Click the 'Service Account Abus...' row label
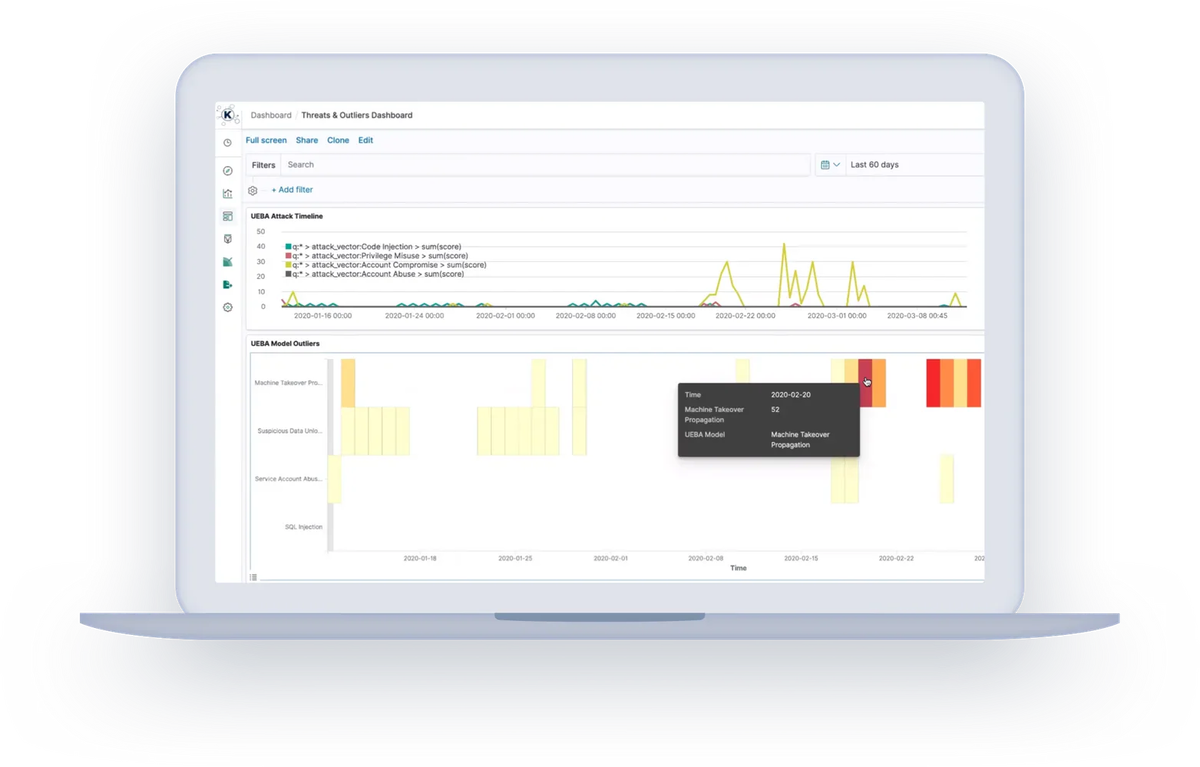 [289, 479]
